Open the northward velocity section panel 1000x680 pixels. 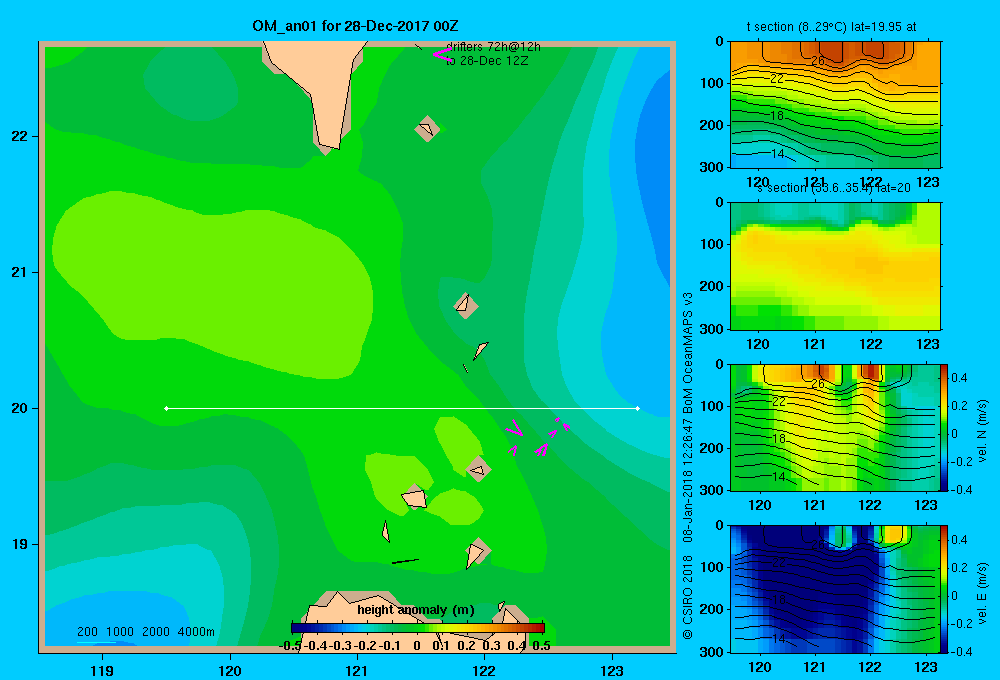[835, 427]
